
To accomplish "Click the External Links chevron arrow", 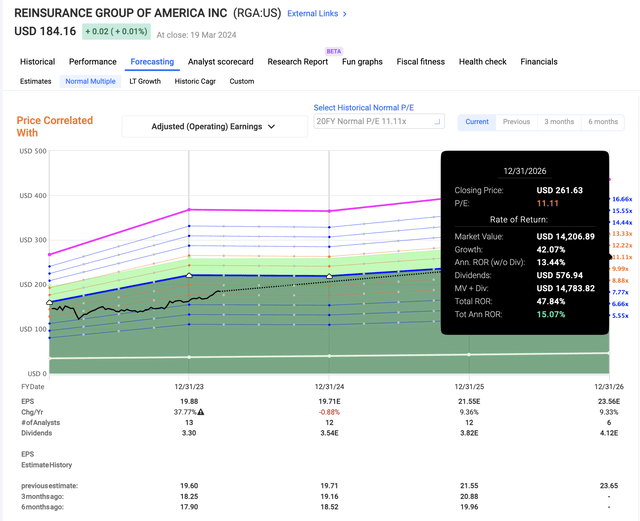I will [345, 14].
